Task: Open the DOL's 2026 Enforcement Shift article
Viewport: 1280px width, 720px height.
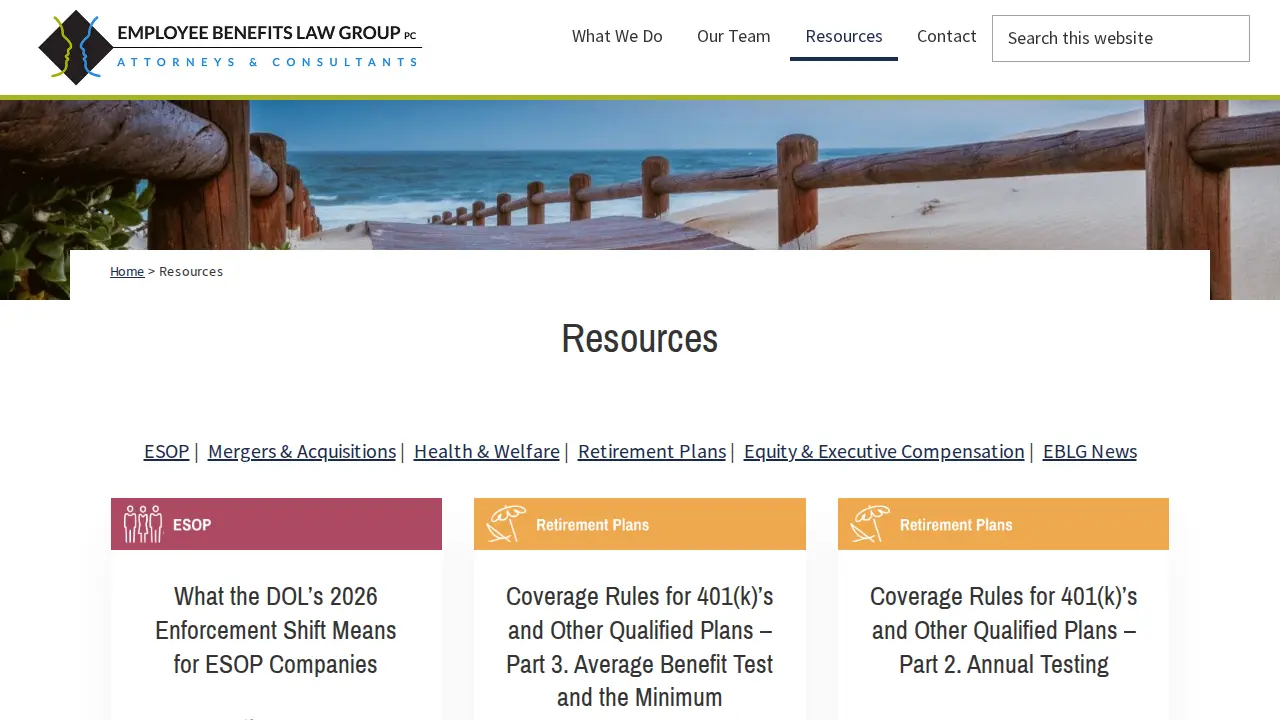Action: pyautogui.click(x=276, y=630)
